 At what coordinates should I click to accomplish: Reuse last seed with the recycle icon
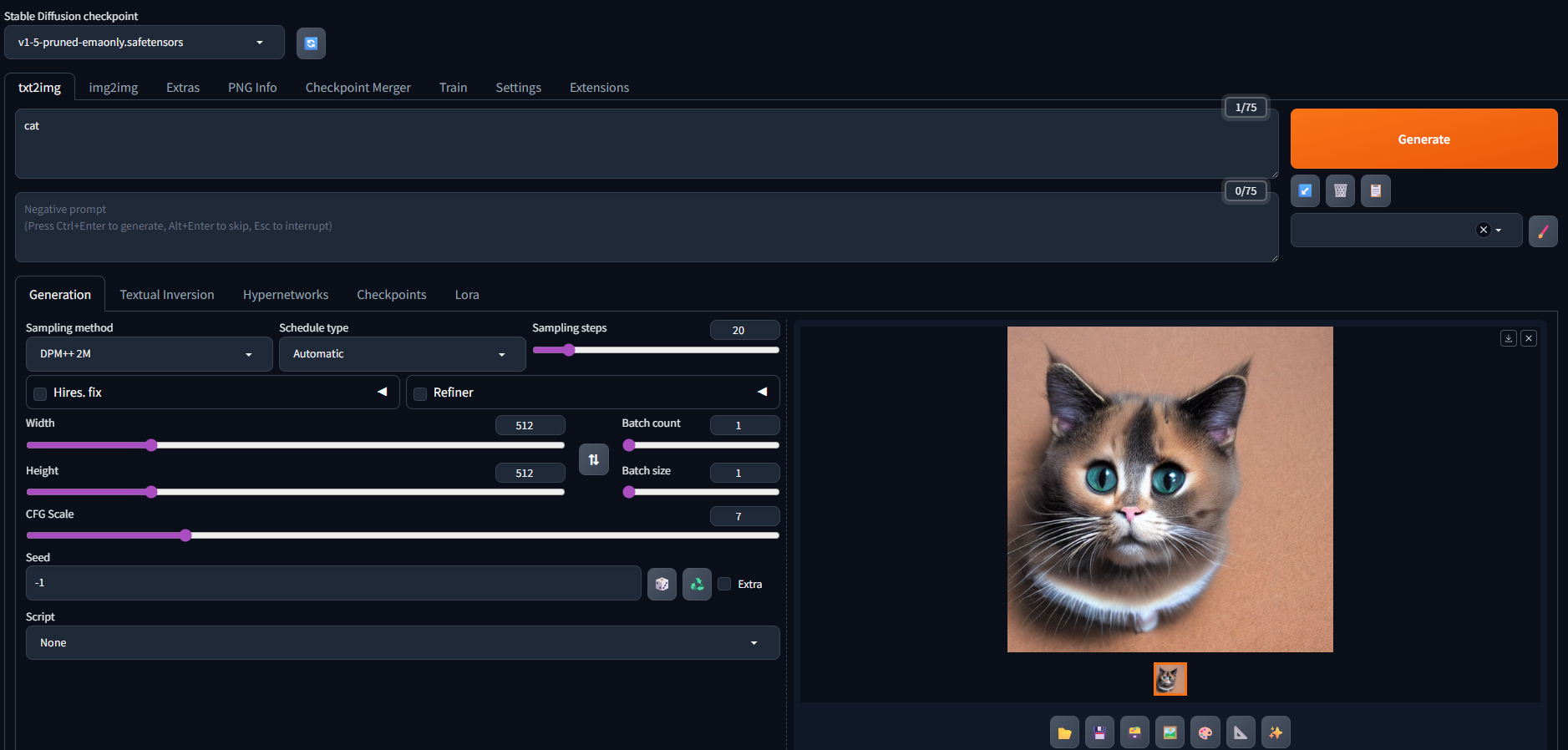697,584
